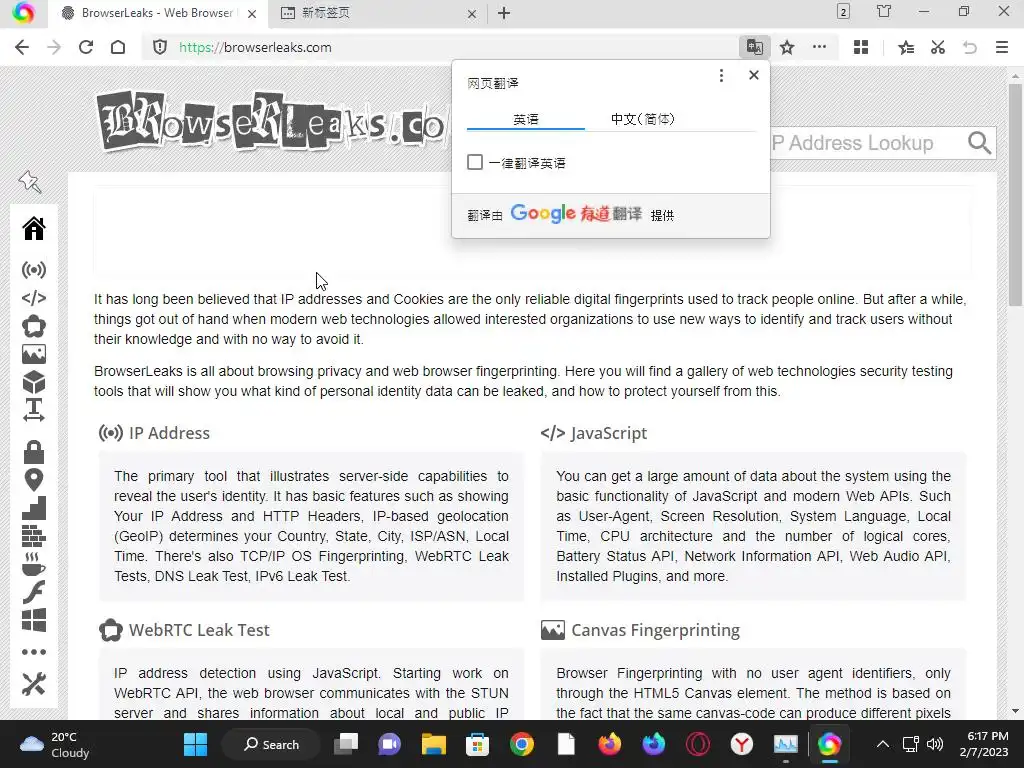Click the sidebar Flash icon
The height and width of the screenshot is (768, 1024).
[34, 592]
